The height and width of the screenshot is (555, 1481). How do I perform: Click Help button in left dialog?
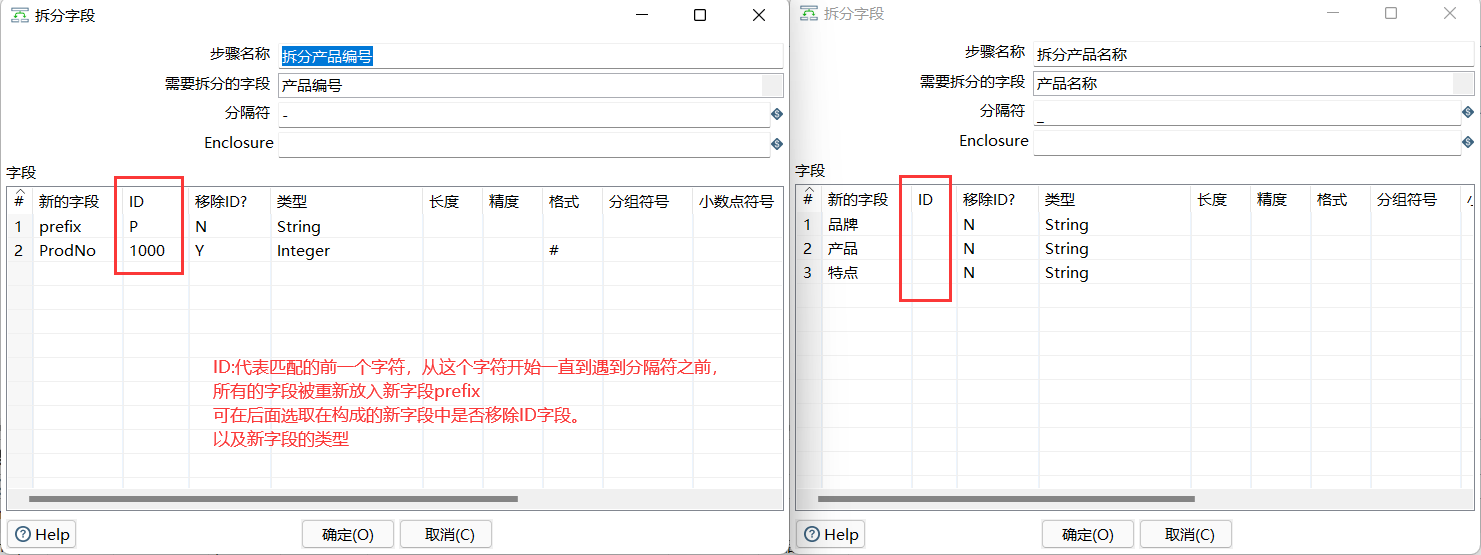point(42,534)
